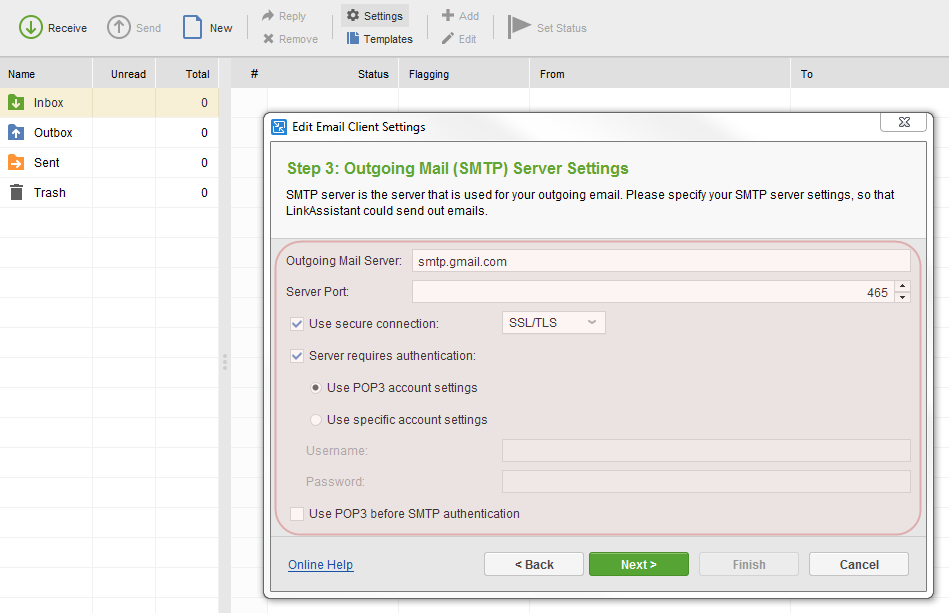Image resolution: width=949 pixels, height=613 pixels.
Task: Sort messages by To column
Action: tap(870, 74)
